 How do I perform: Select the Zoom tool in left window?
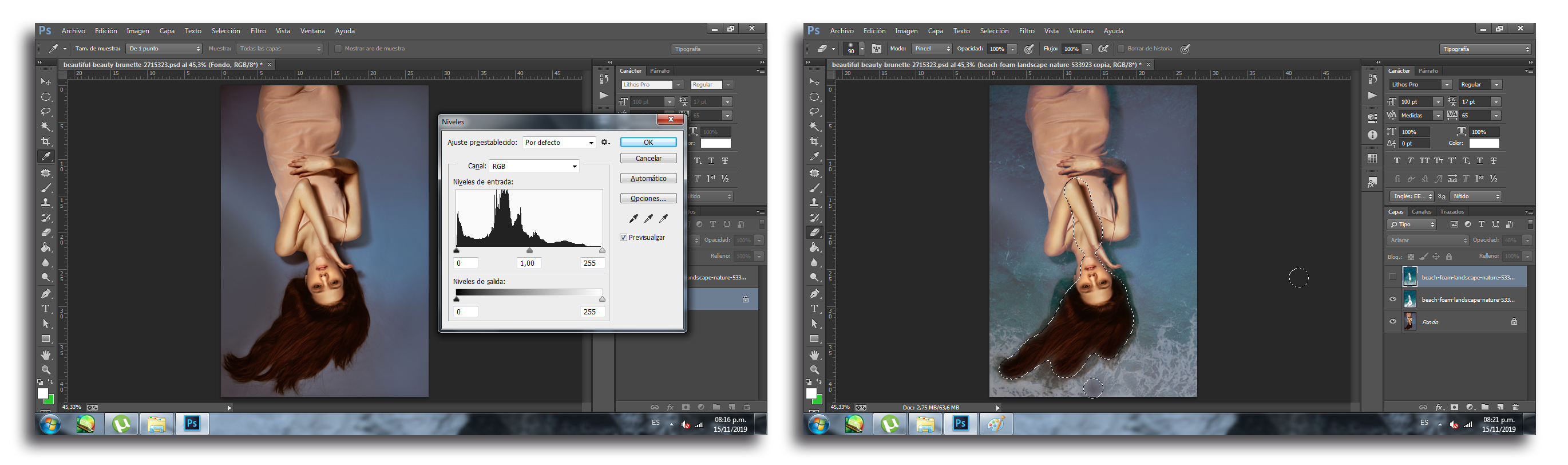[46, 370]
